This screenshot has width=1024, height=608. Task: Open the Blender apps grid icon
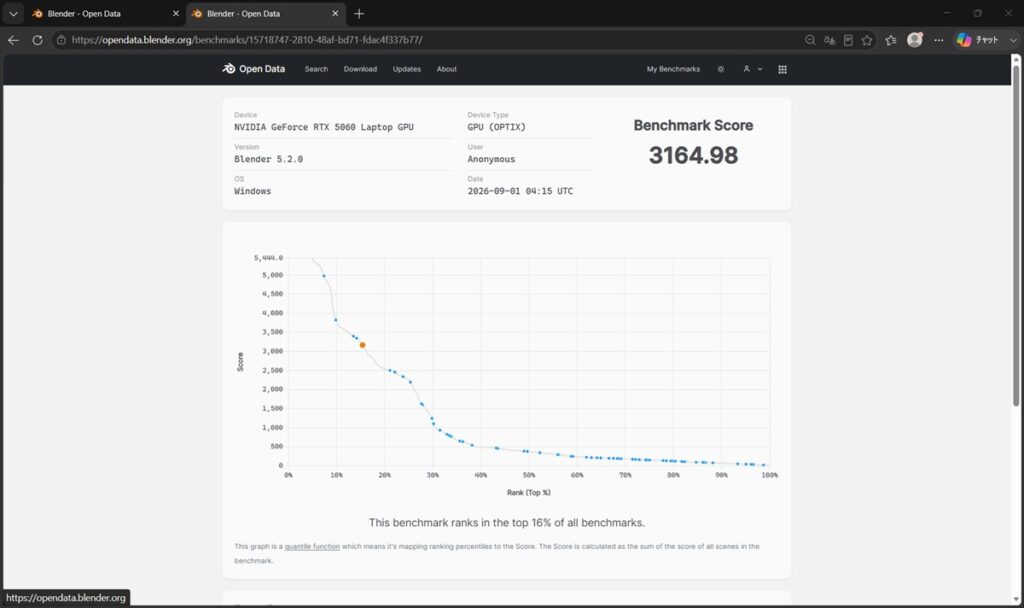pos(782,69)
